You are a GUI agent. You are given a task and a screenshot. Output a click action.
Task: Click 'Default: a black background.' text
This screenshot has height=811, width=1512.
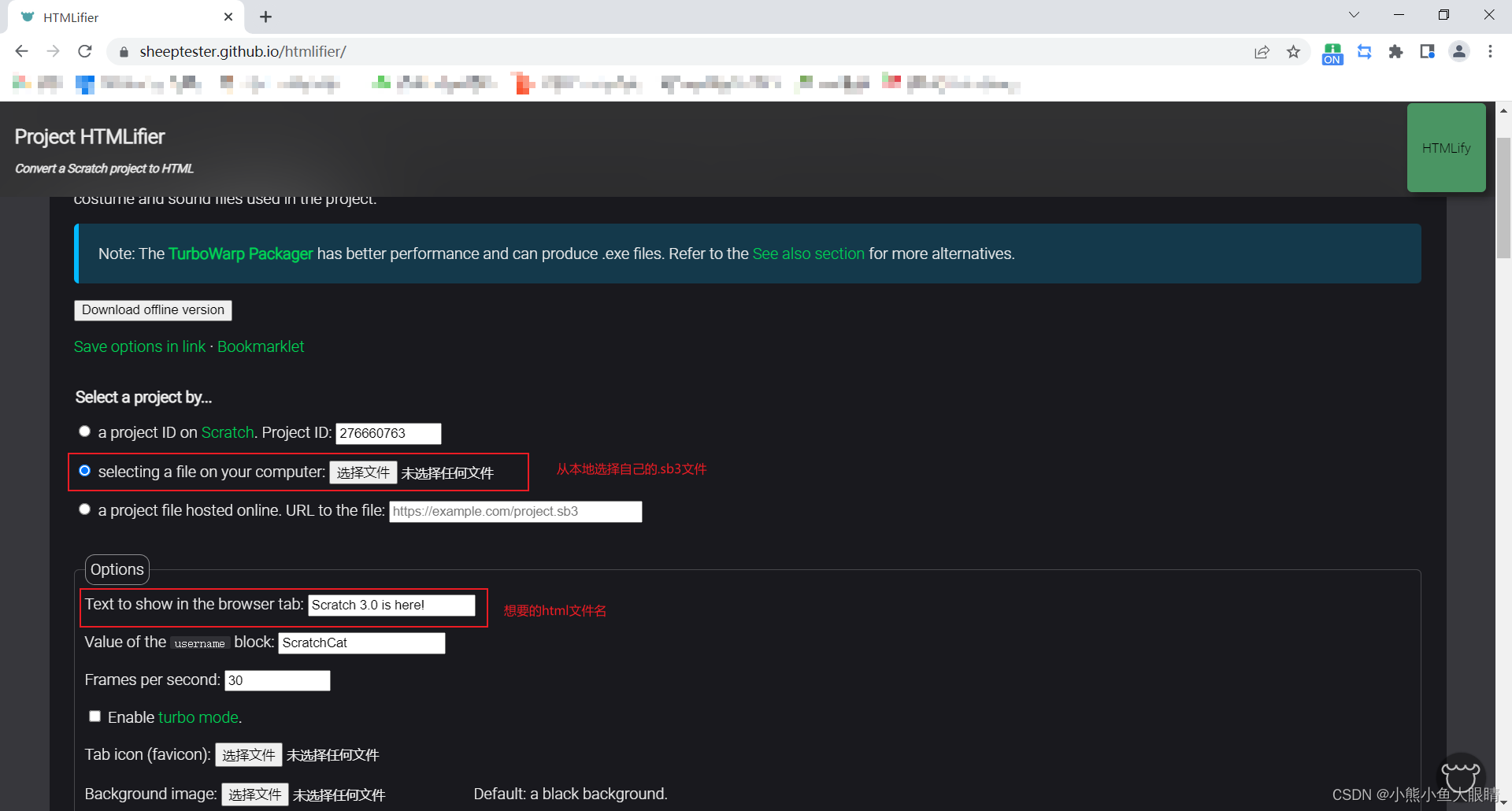click(570, 794)
